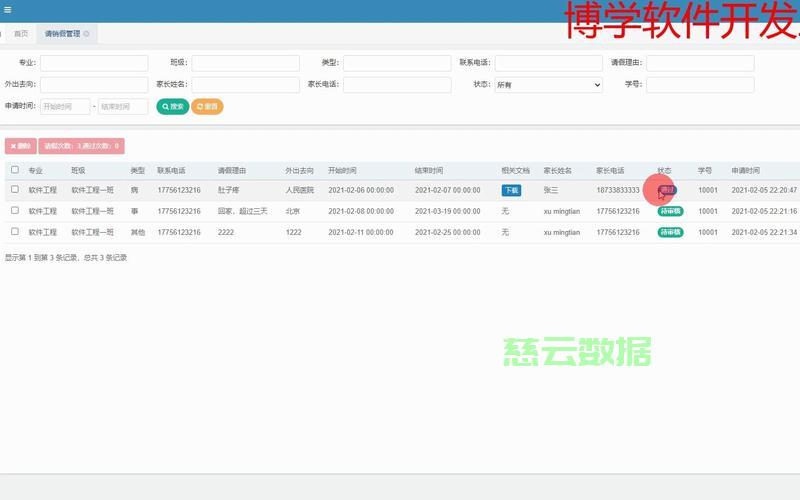Focus the 家长姓名 input field

[x=245, y=85]
